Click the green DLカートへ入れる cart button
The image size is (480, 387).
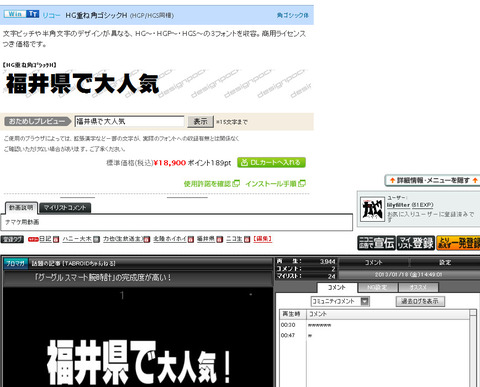pyautogui.click(x=271, y=163)
